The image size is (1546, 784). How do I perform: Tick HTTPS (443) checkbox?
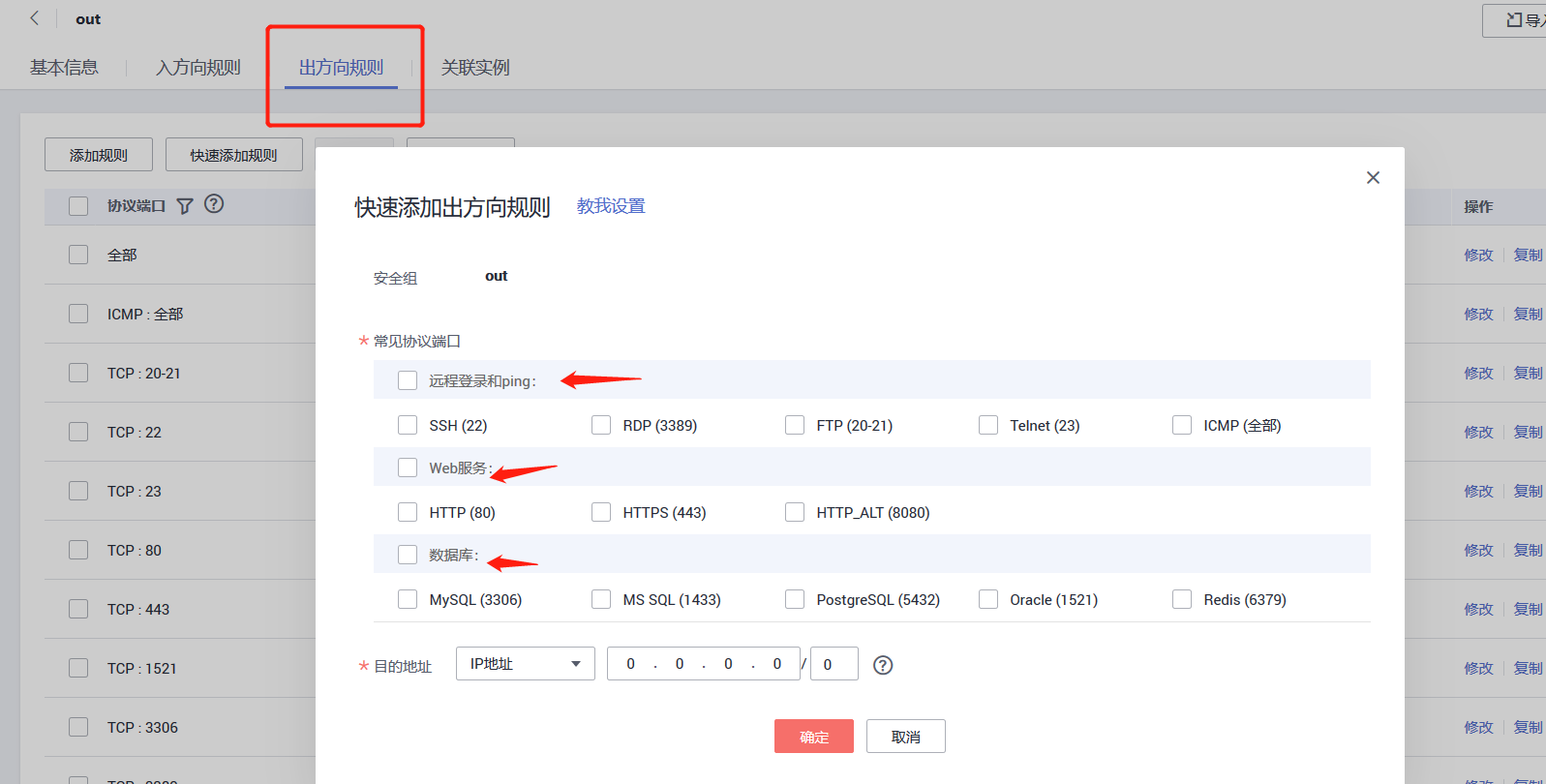(x=601, y=512)
